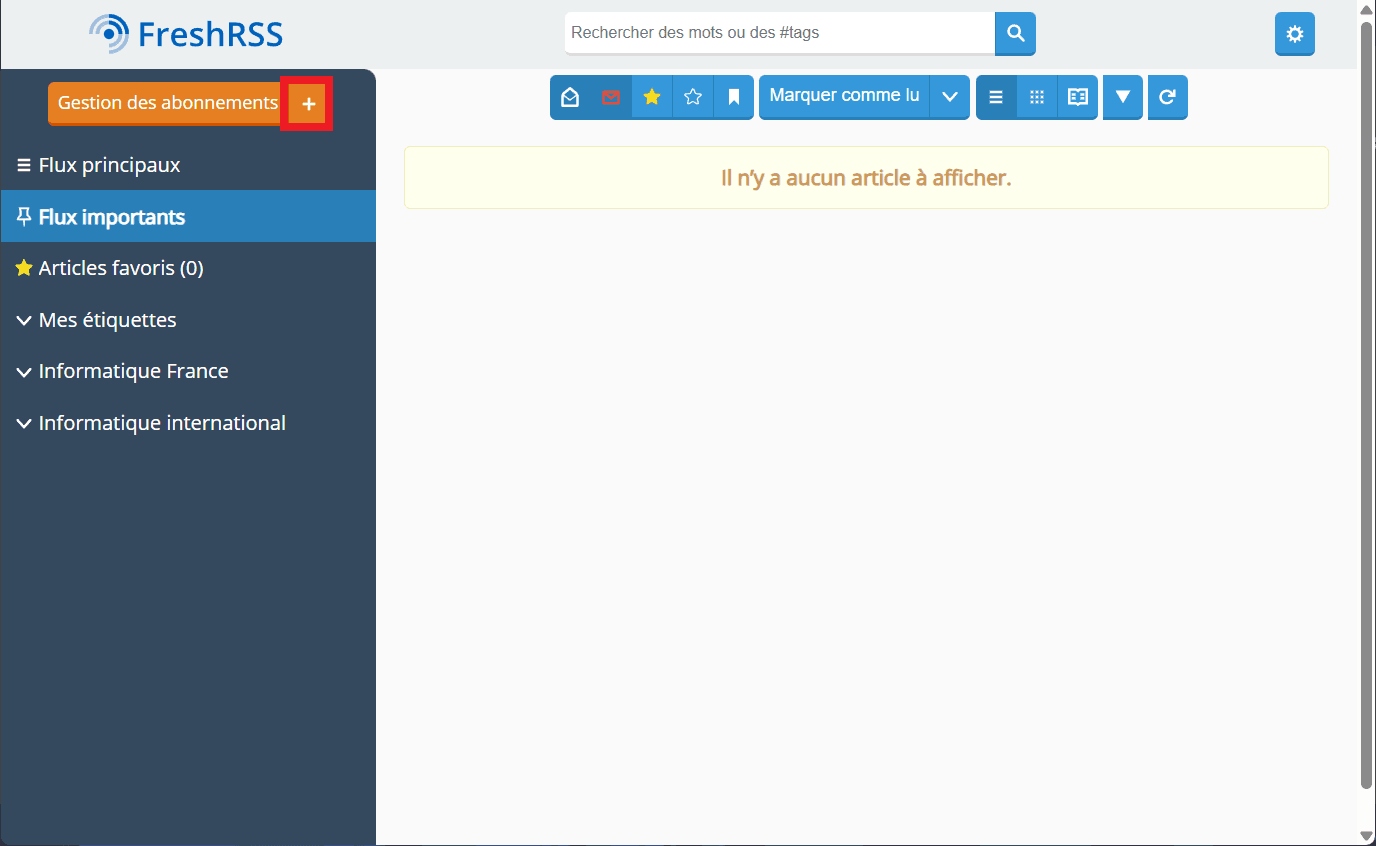Click the outlined star non-favorites filter
This screenshot has height=846, width=1376.
(x=693, y=97)
